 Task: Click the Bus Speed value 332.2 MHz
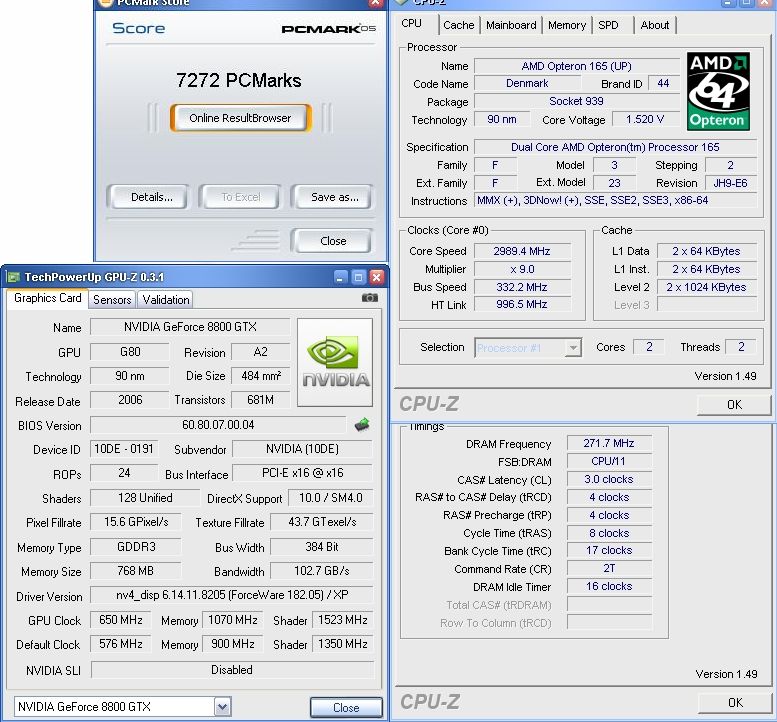pyautogui.click(x=522, y=287)
